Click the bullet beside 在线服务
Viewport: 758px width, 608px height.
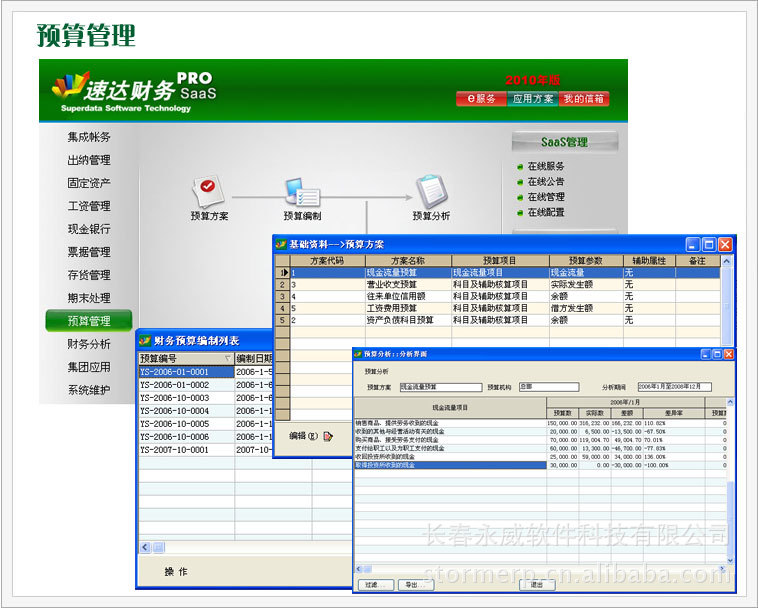[x=520, y=167]
